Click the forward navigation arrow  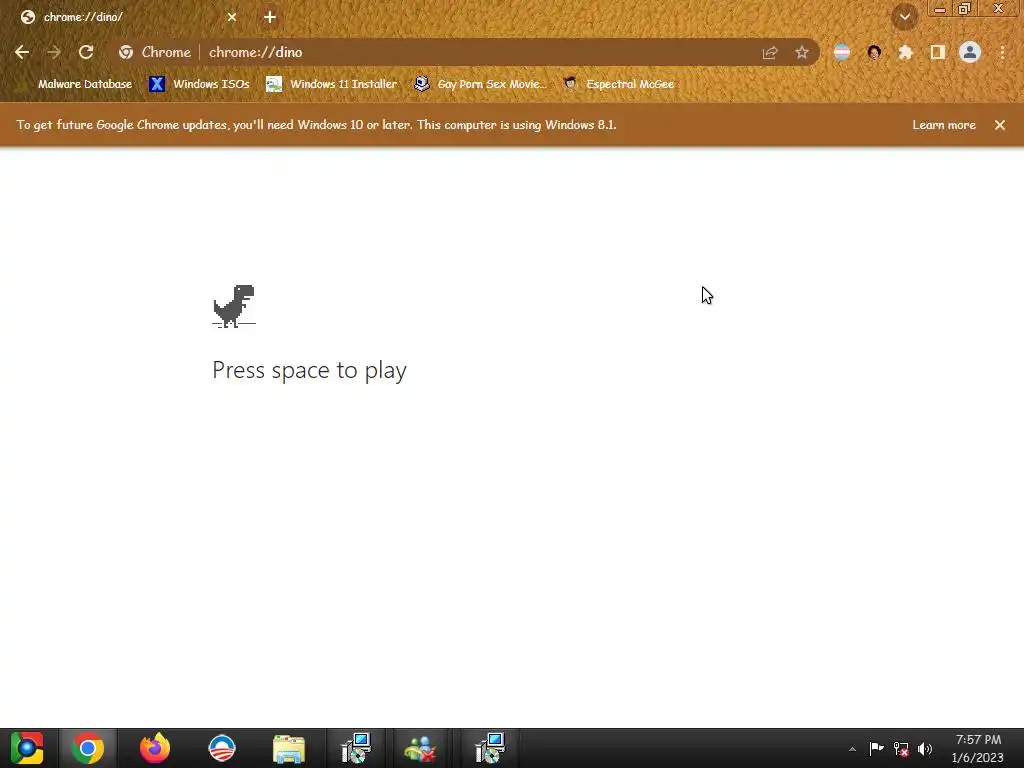point(54,52)
